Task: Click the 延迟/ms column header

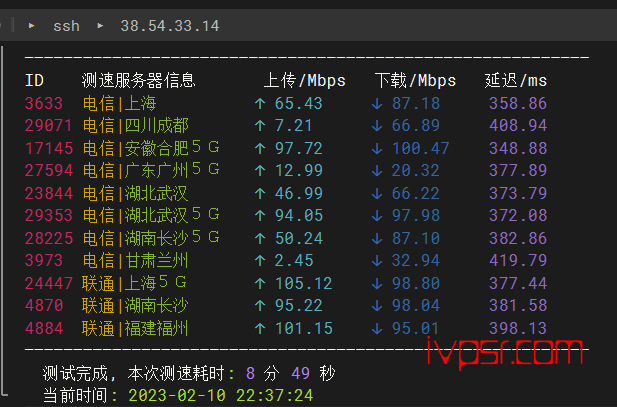Action: click(516, 80)
